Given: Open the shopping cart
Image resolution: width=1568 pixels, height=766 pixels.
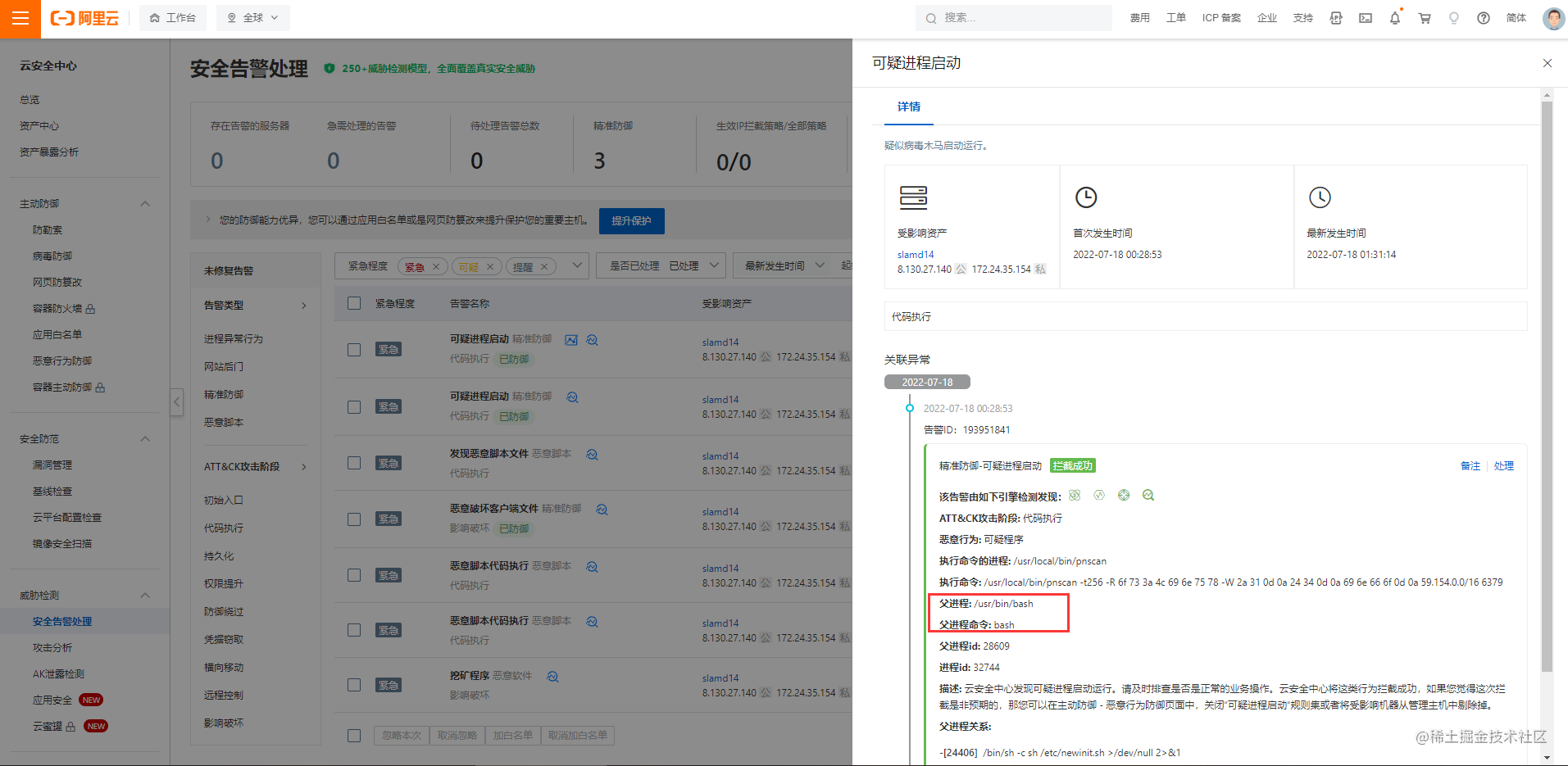Looking at the screenshot, I should click(1425, 18).
